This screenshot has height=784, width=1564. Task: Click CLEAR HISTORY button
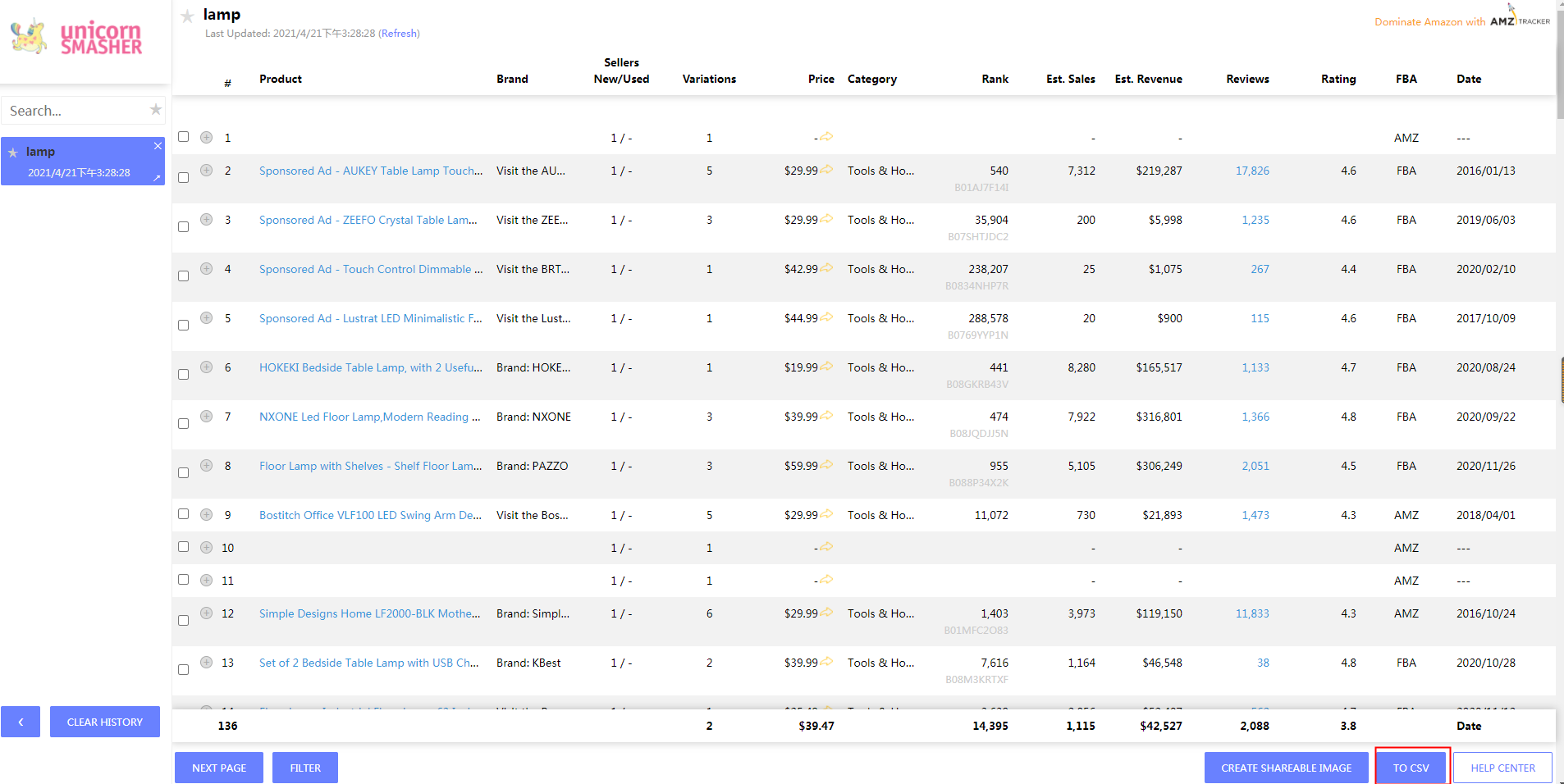(105, 722)
